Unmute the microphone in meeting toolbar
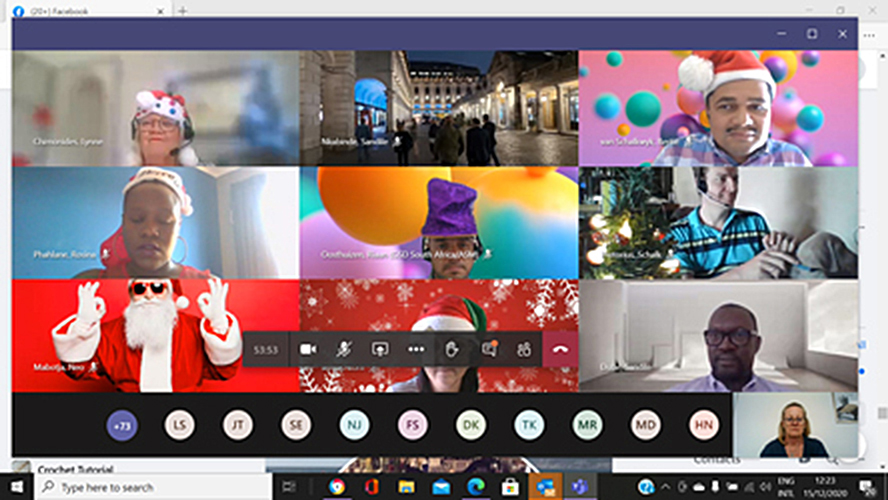This screenshot has height=500, width=888. pos(344,349)
